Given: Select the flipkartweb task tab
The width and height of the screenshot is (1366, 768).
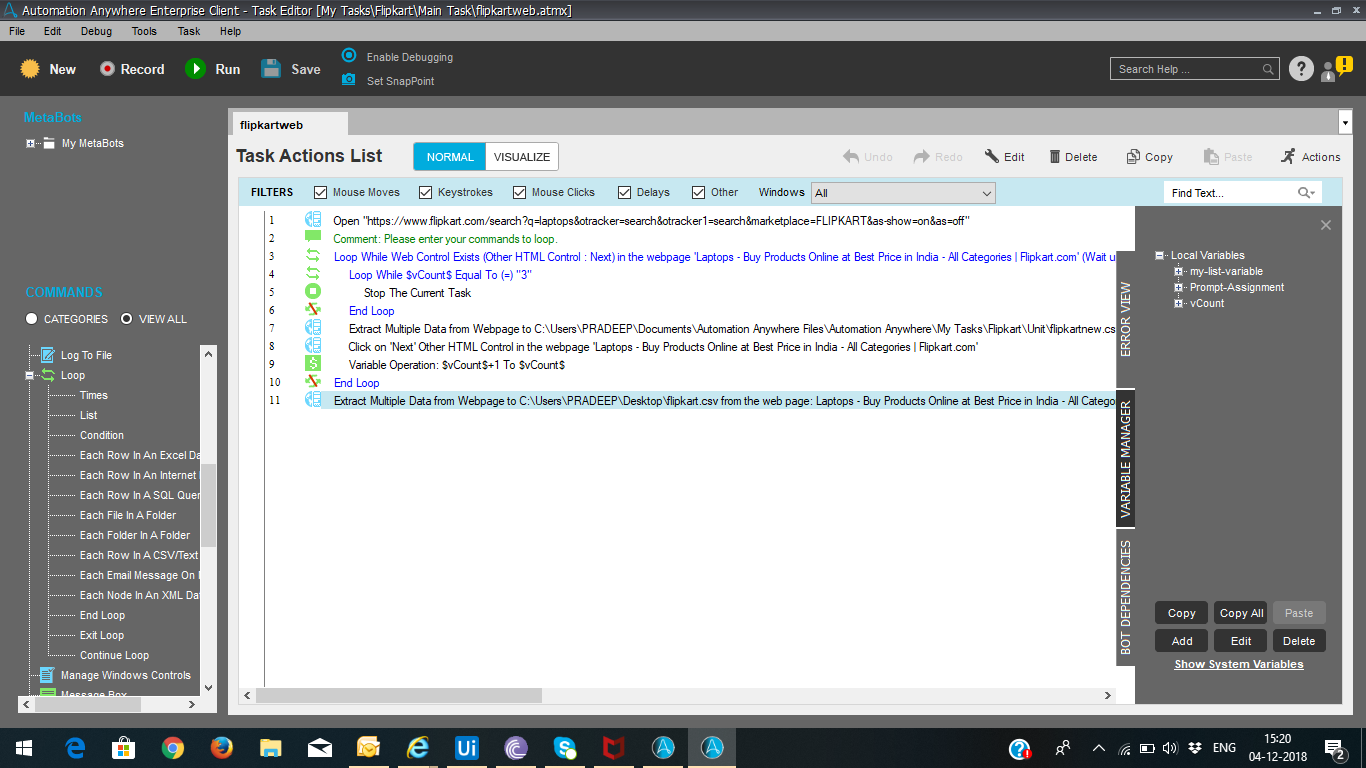Looking at the screenshot, I should click(290, 125).
